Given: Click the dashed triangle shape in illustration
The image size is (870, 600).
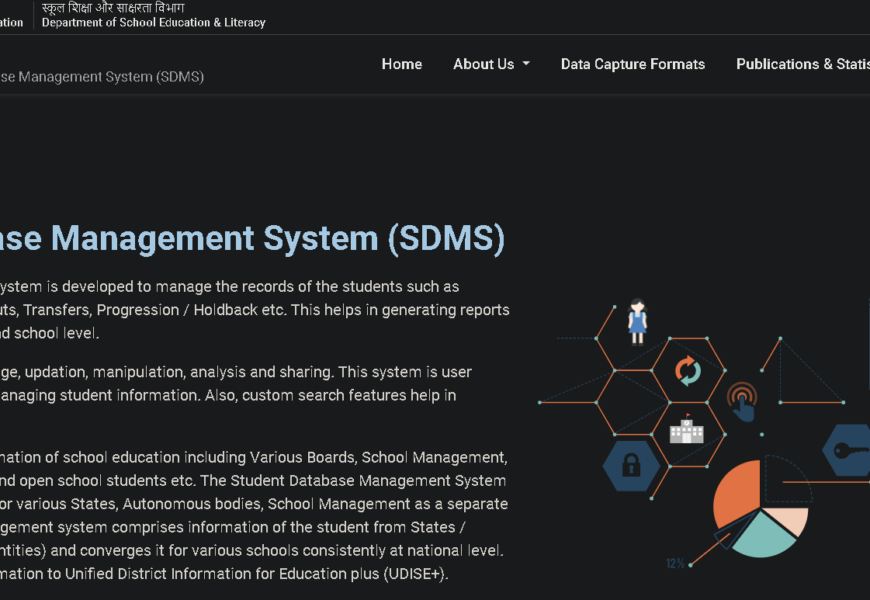Looking at the screenshot, I should click(x=808, y=375).
